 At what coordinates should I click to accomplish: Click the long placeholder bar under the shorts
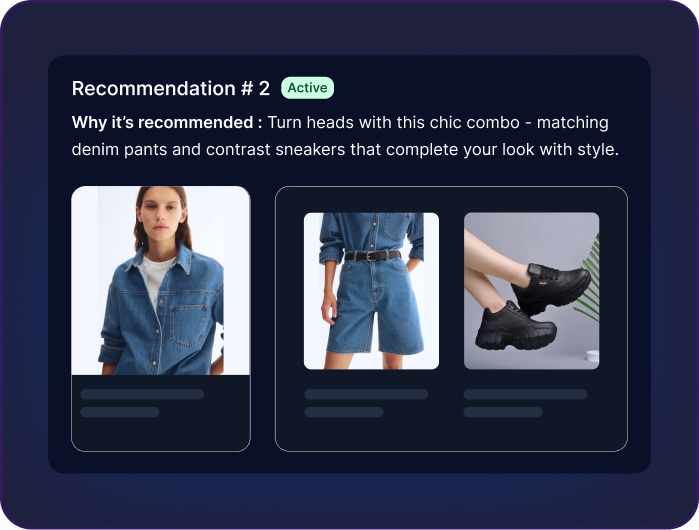click(x=366, y=394)
